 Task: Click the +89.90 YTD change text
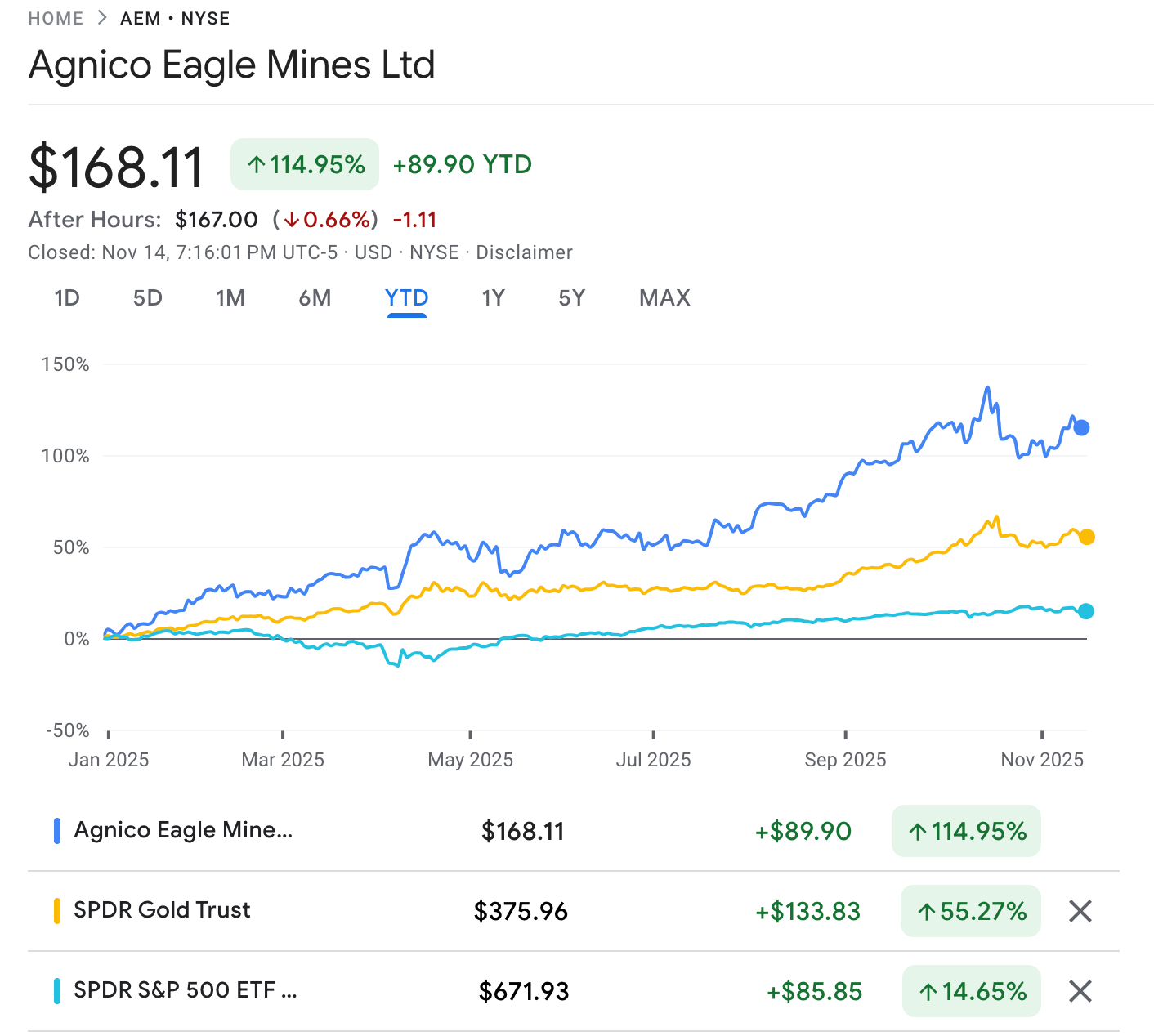pos(463,164)
